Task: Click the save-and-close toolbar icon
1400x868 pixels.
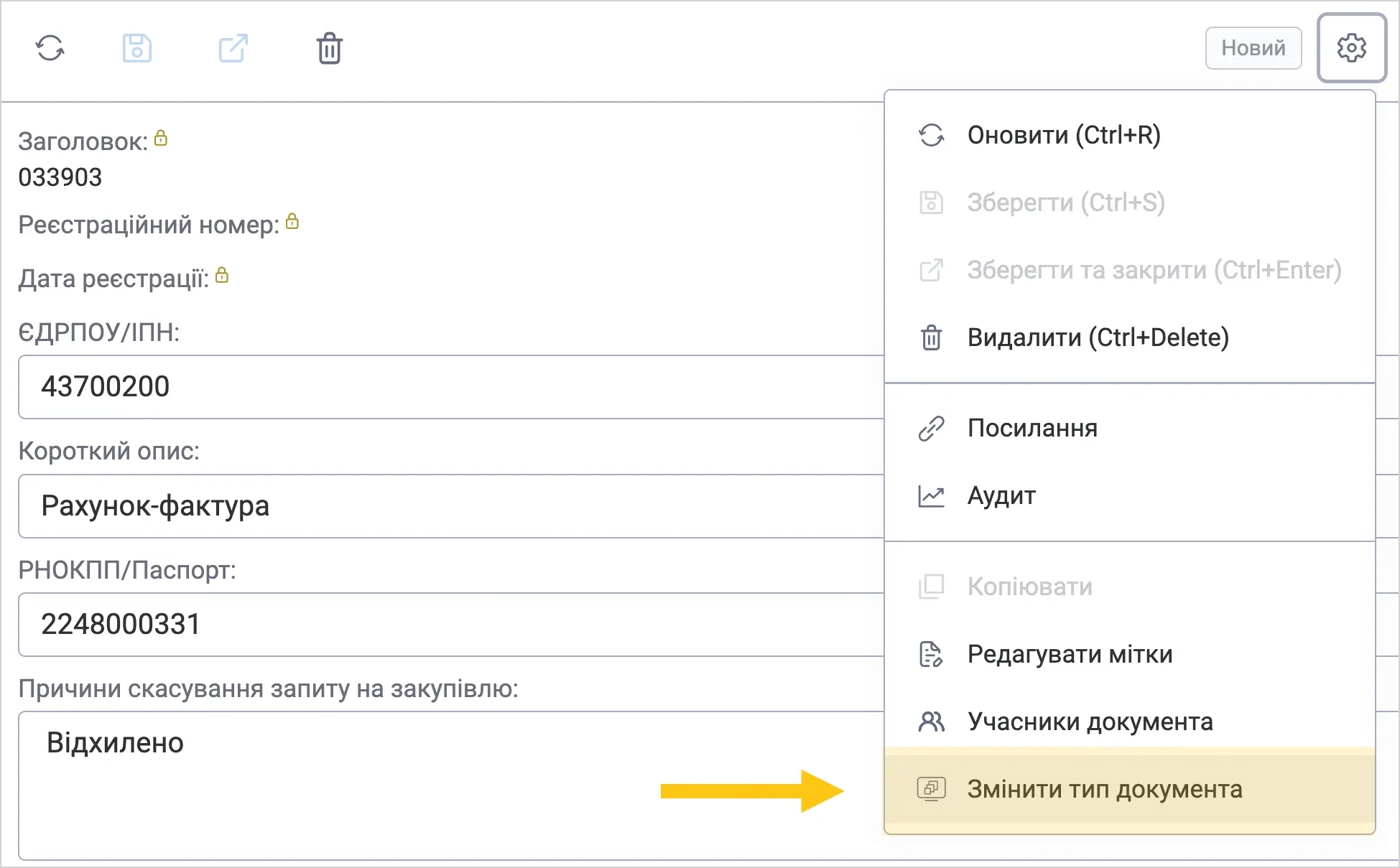Action: click(x=233, y=48)
